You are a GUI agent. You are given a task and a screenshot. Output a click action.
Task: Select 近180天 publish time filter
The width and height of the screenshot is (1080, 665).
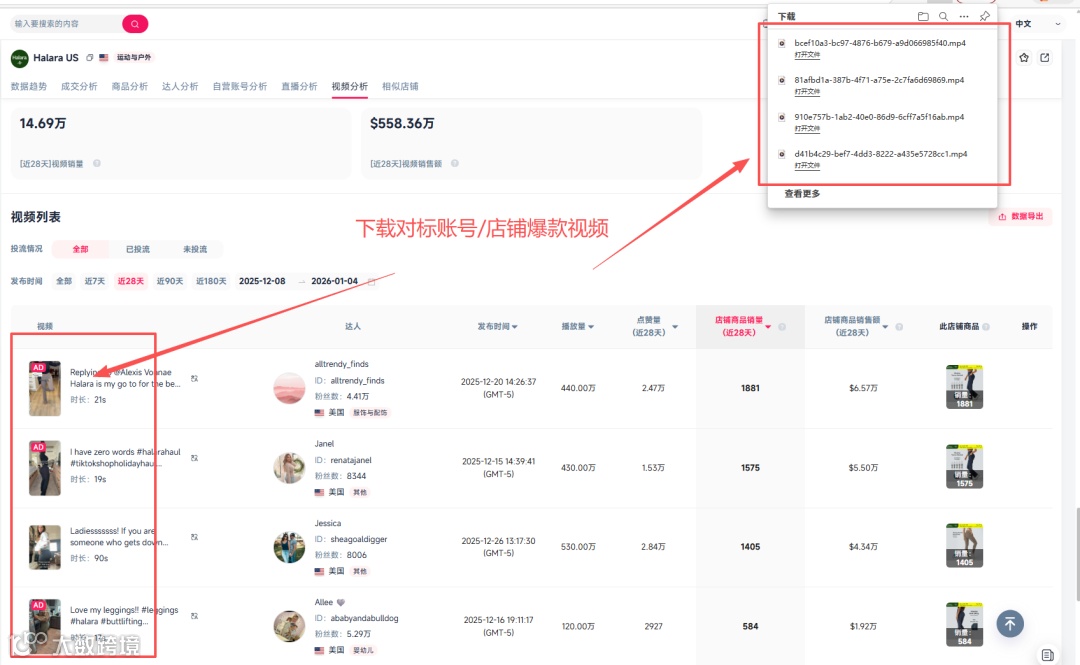pos(211,281)
